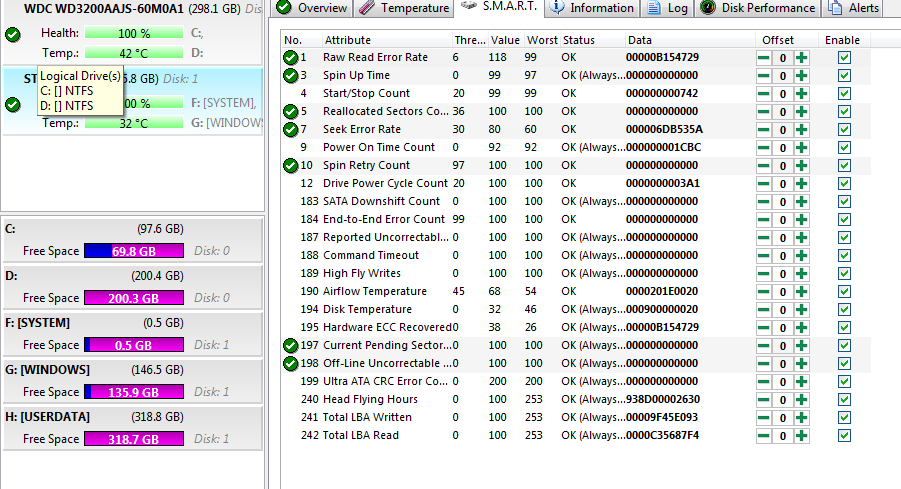Increase offset for Total LBA Written
This screenshot has height=489, width=901.
[802, 418]
